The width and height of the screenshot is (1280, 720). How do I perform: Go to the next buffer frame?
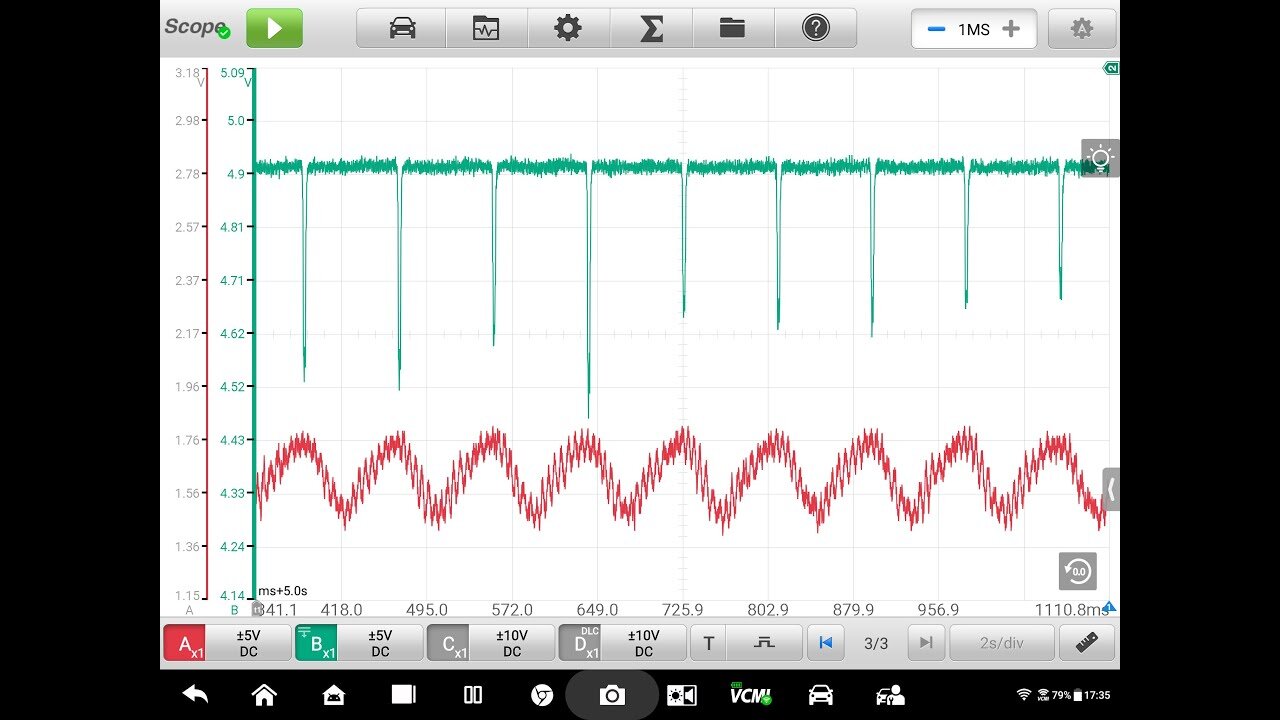[x=926, y=643]
